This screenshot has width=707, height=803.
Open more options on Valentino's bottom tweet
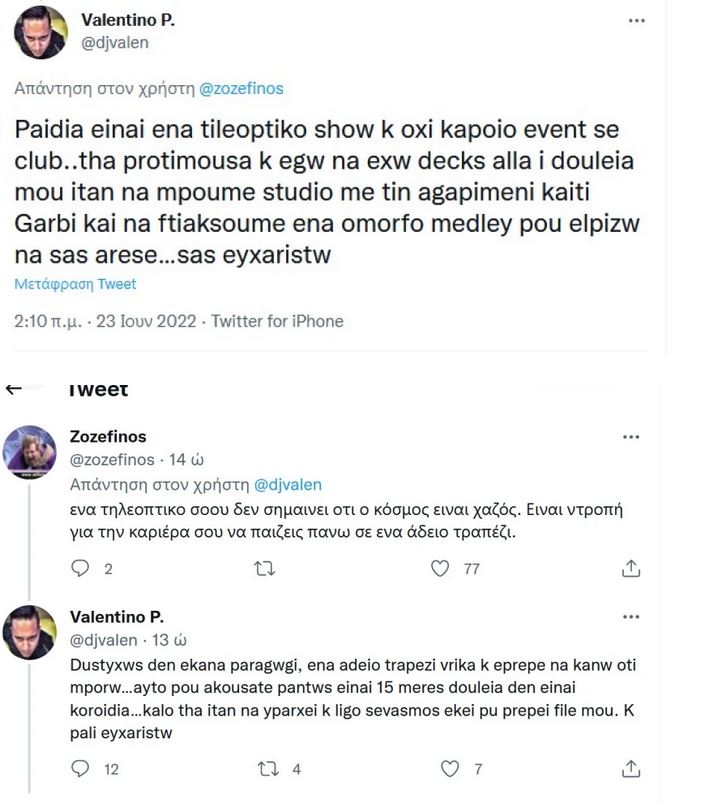point(630,618)
